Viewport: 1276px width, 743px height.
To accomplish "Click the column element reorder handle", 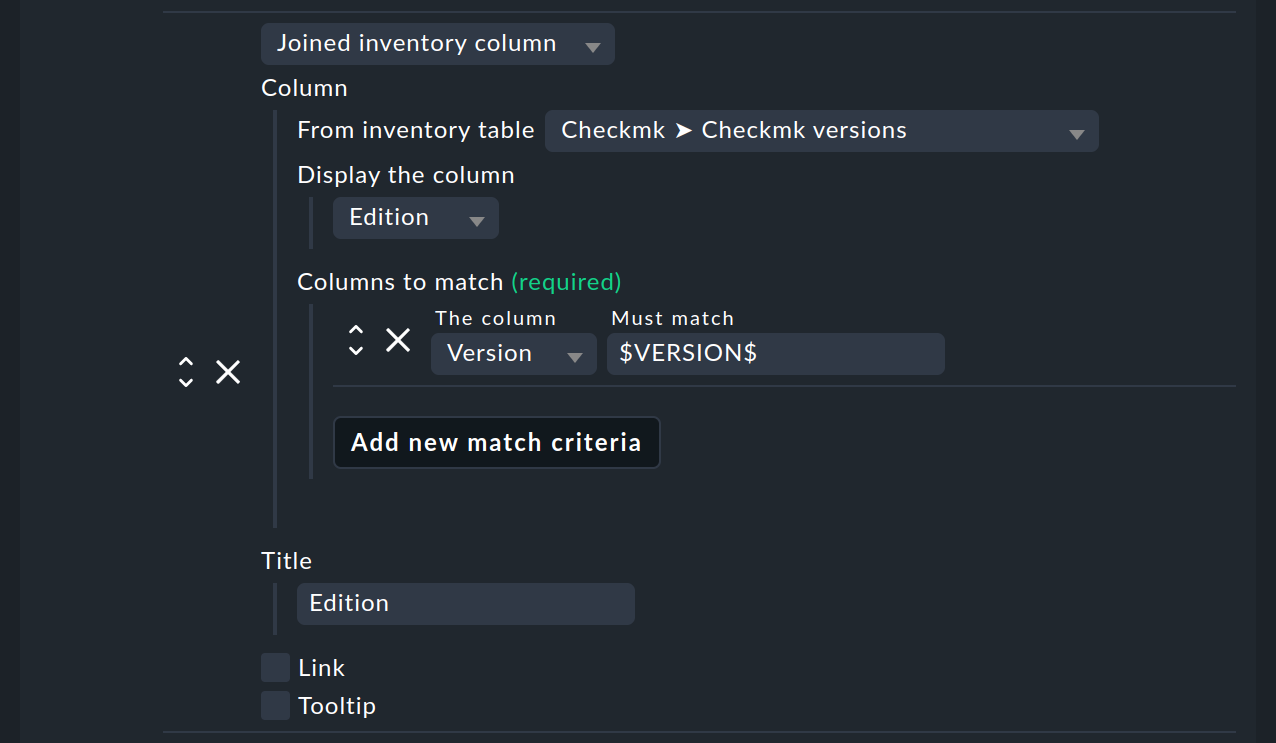I will coord(186,372).
